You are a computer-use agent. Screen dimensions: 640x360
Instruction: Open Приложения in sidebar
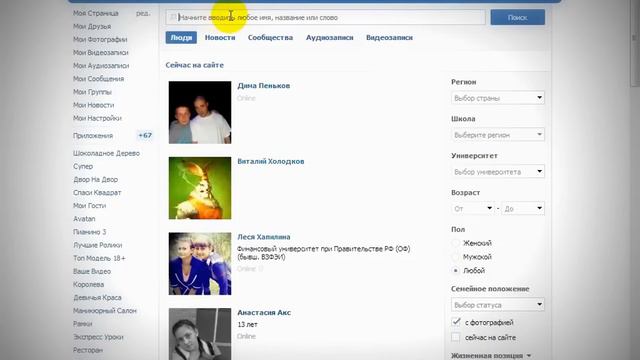[x=93, y=136]
